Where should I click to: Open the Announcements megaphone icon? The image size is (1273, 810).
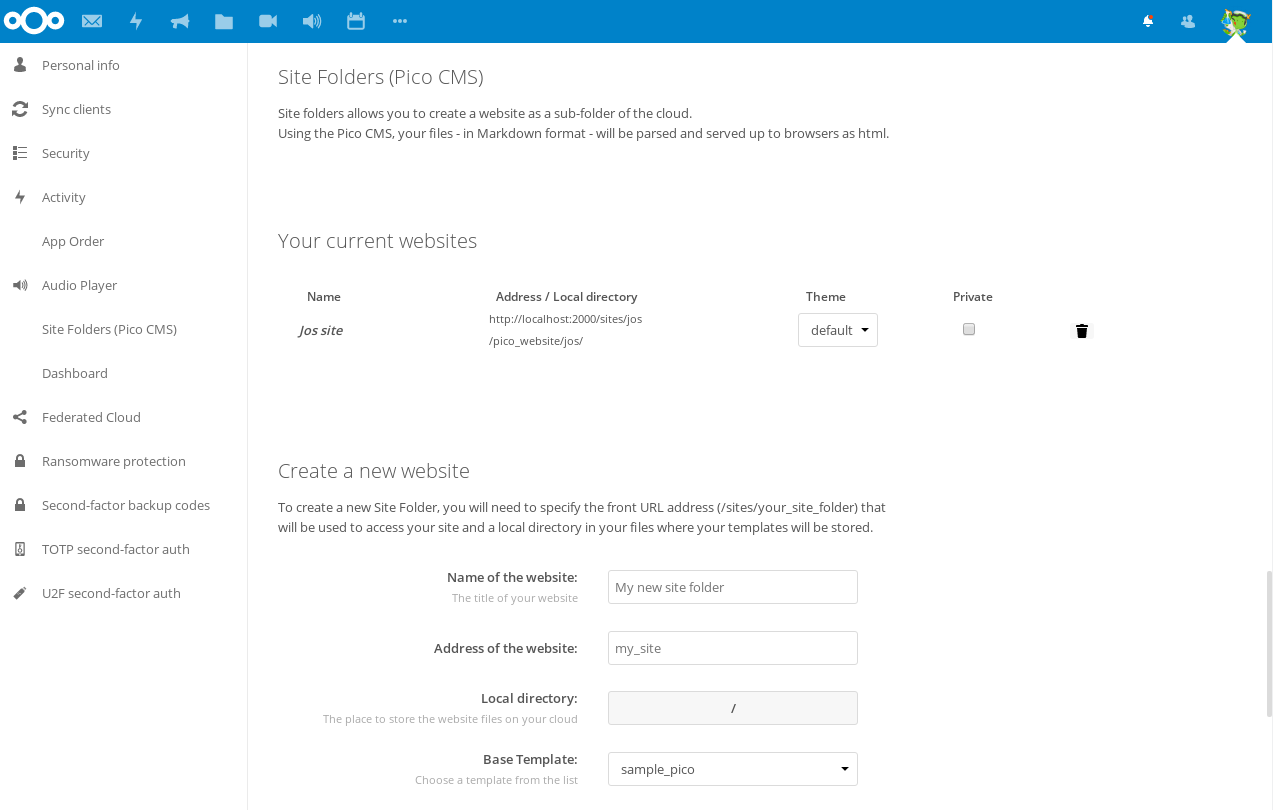[x=180, y=21]
